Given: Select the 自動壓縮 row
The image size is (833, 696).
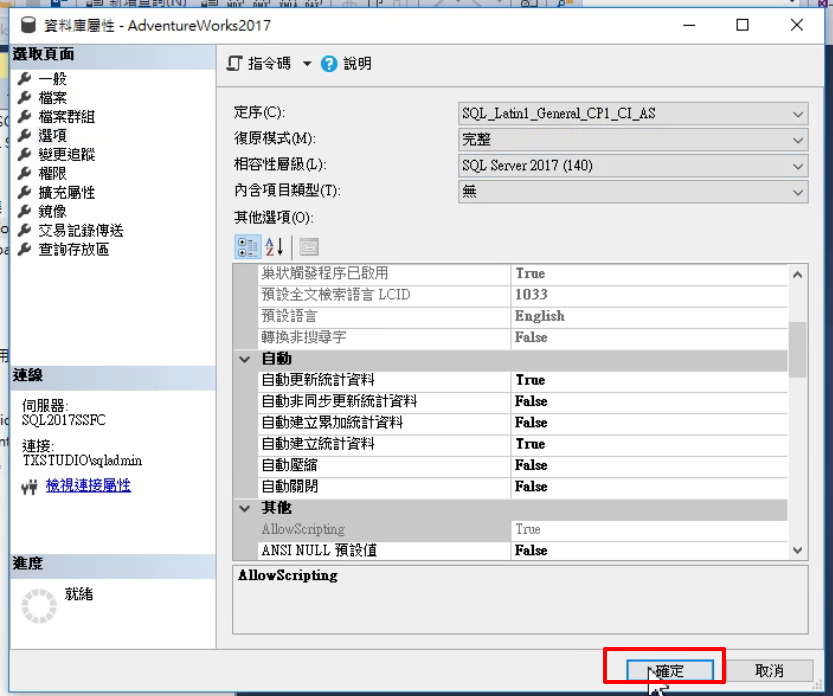Looking at the screenshot, I should tap(523, 465).
